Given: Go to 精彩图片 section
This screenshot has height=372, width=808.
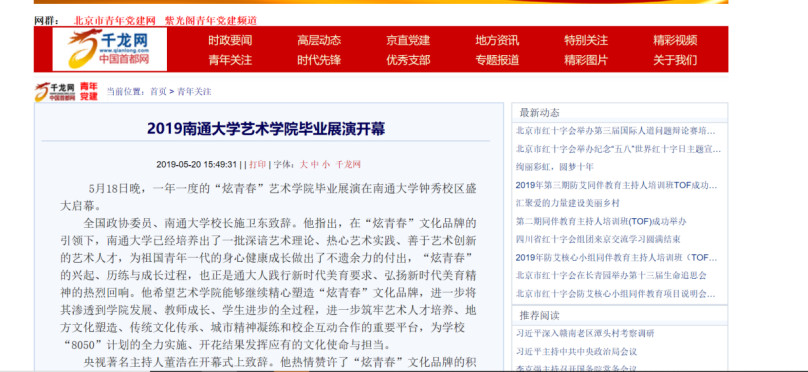Looking at the screenshot, I should pos(586,60).
